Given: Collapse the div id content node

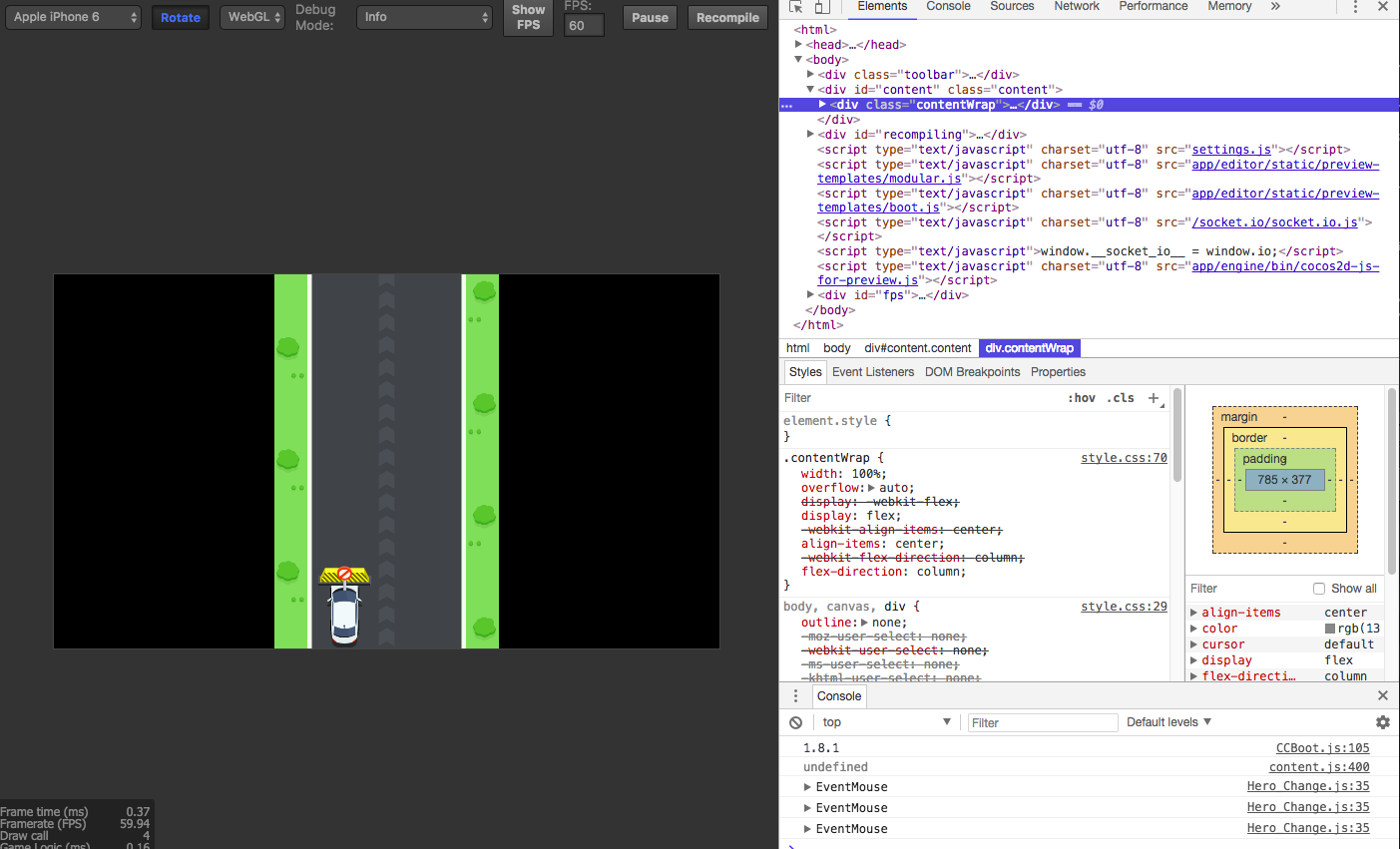Looking at the screenshot, I should pos(810,90).
